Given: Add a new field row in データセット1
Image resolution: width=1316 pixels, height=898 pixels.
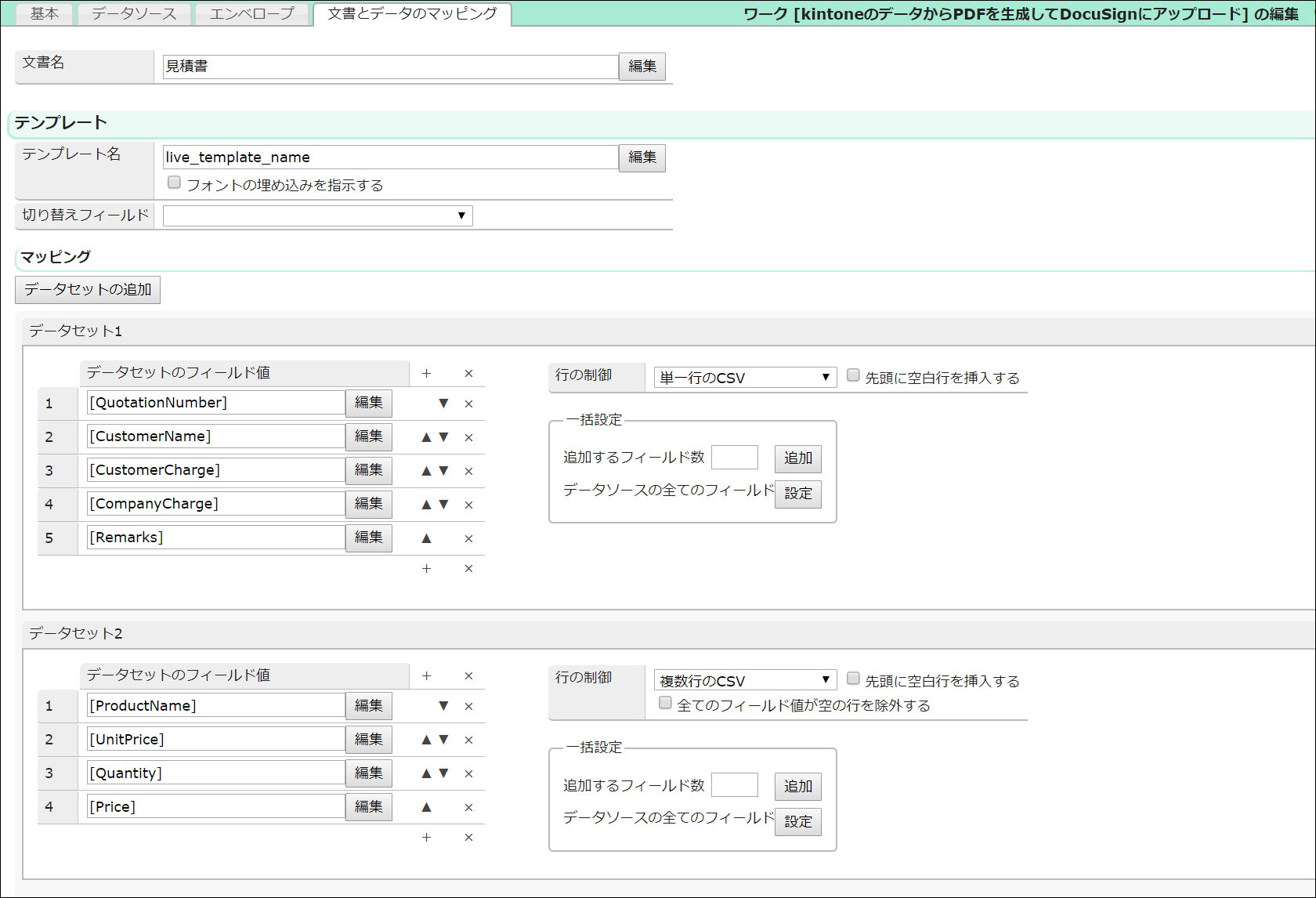Looking at the screenshot, I should click(426, 569).
